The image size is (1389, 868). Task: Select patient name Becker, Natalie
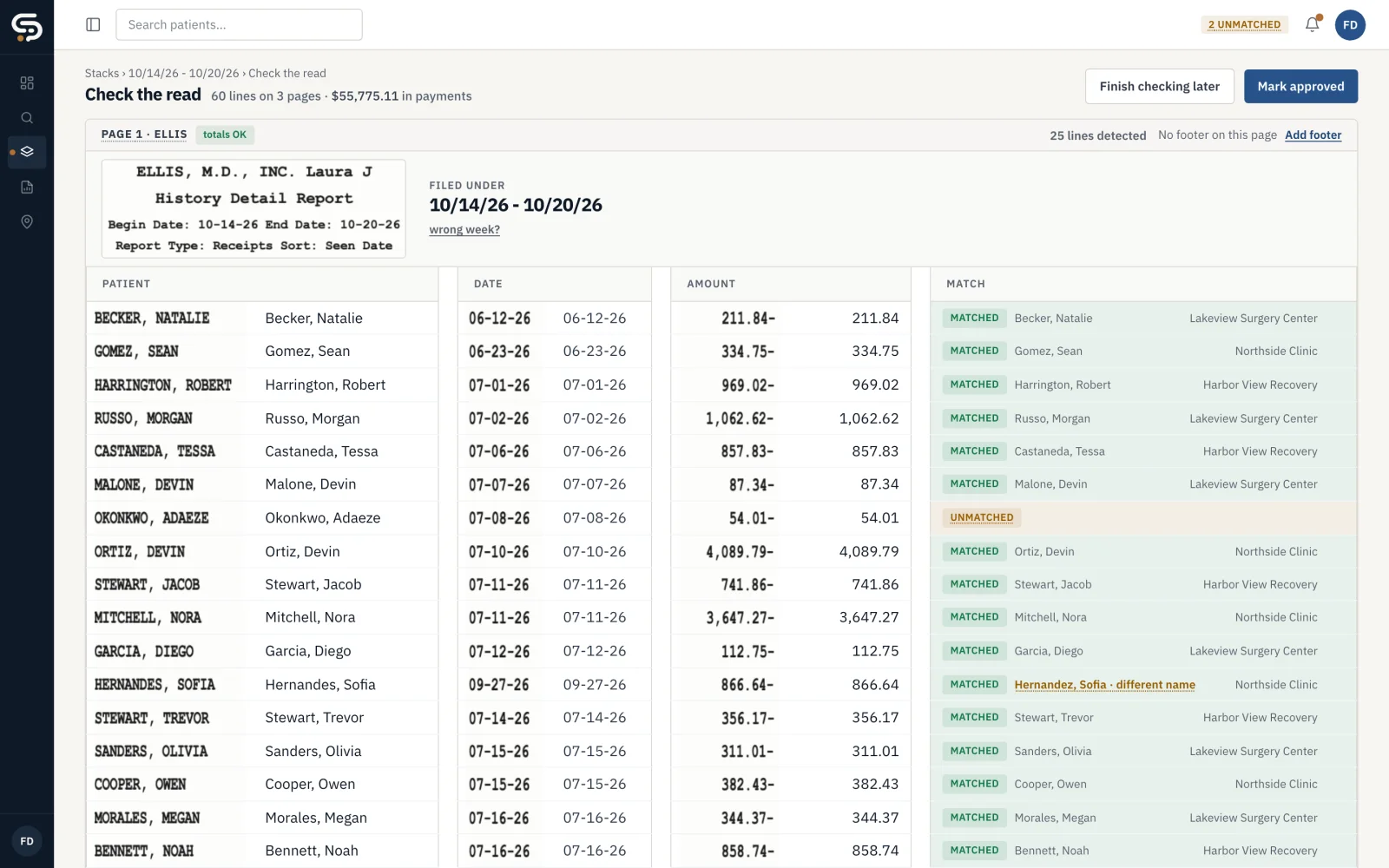pyautogui.click(x=313, y=318)
